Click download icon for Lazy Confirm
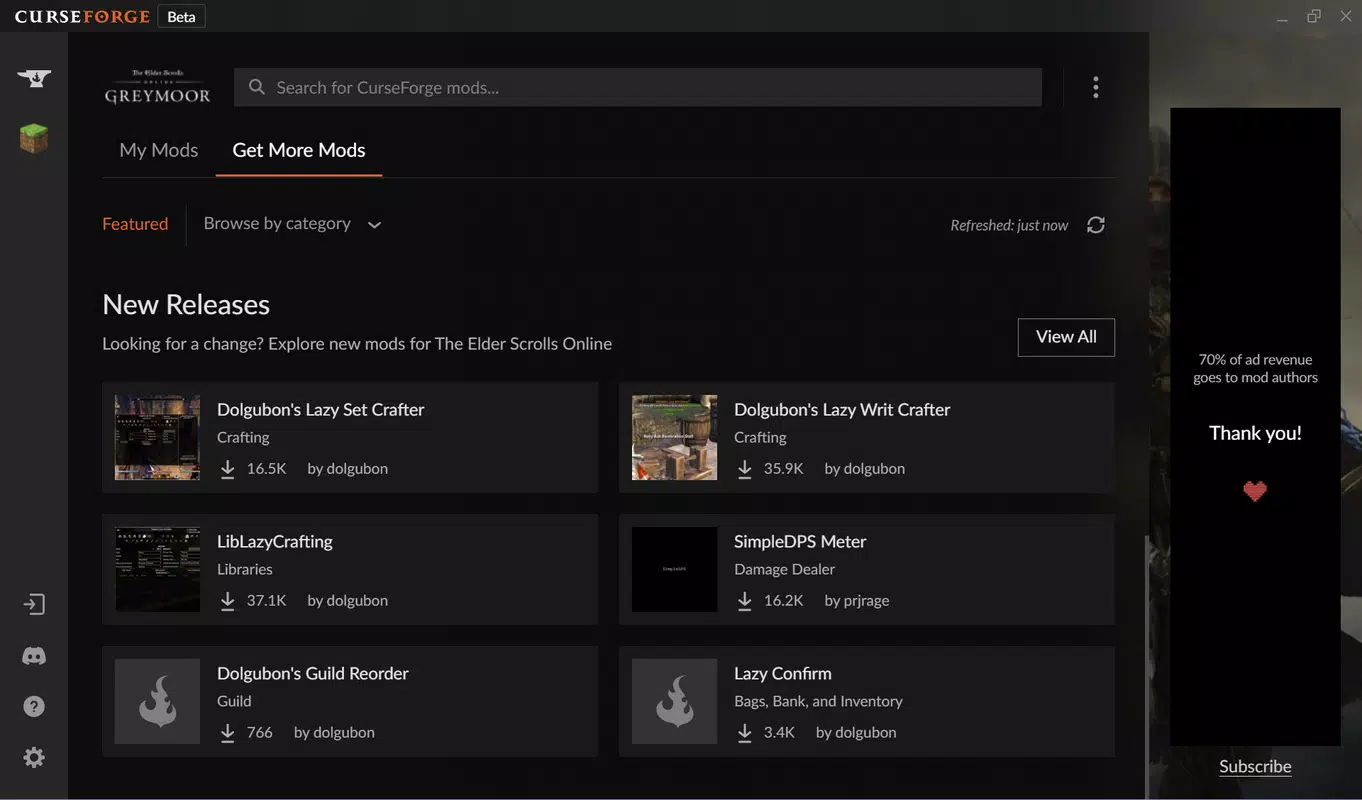The width and height of the screenshot is (1362, 800). tap(745, 733)
